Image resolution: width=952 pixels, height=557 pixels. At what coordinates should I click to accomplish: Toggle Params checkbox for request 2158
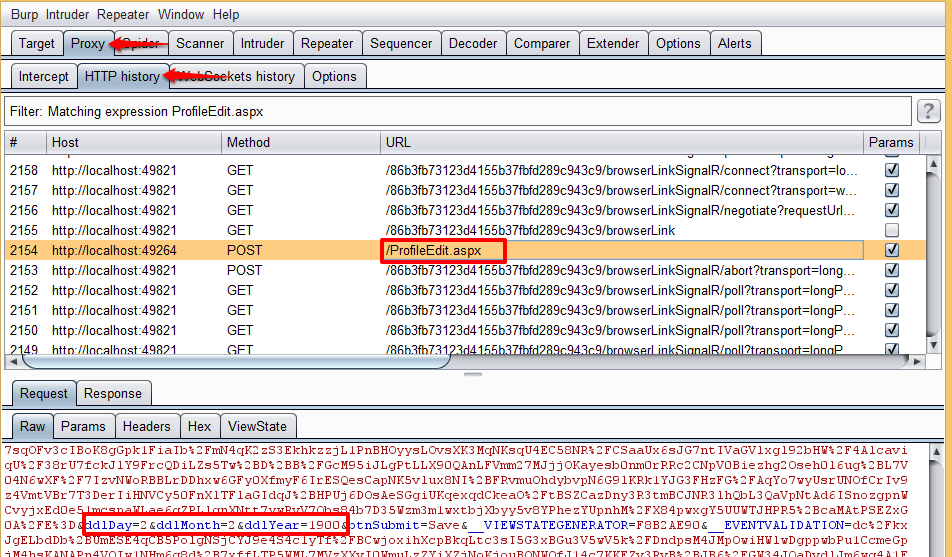coord(892,170)
